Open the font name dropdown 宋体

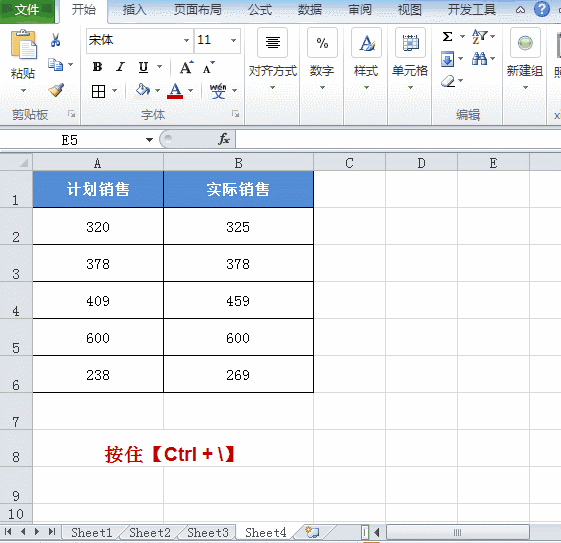[x=186, y=40]
